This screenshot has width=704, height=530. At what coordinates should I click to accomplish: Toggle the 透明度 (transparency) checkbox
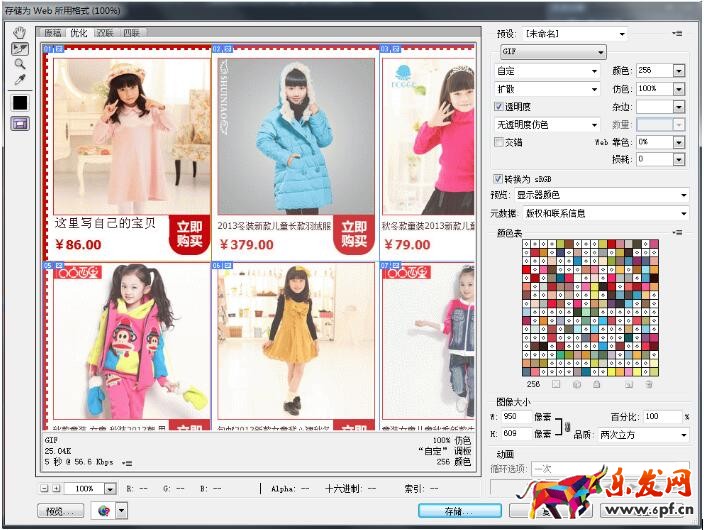500,107
